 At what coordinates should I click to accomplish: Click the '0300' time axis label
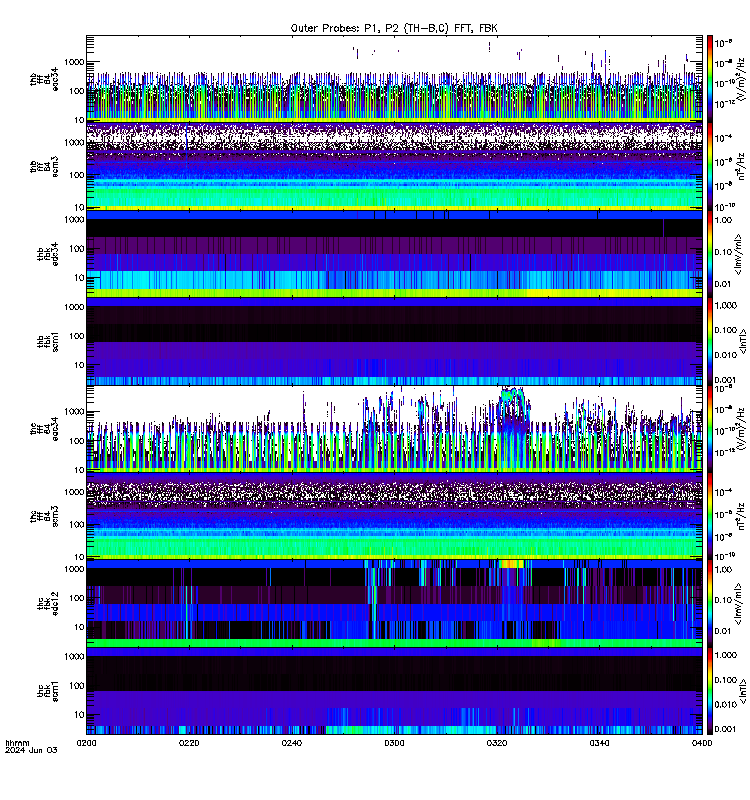[394, 743]
